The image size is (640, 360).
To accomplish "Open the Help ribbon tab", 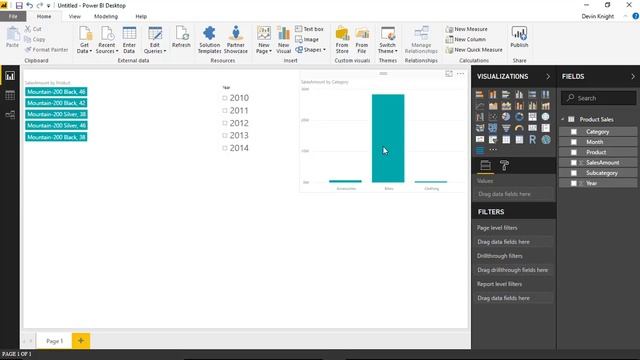I will point(141,16).
